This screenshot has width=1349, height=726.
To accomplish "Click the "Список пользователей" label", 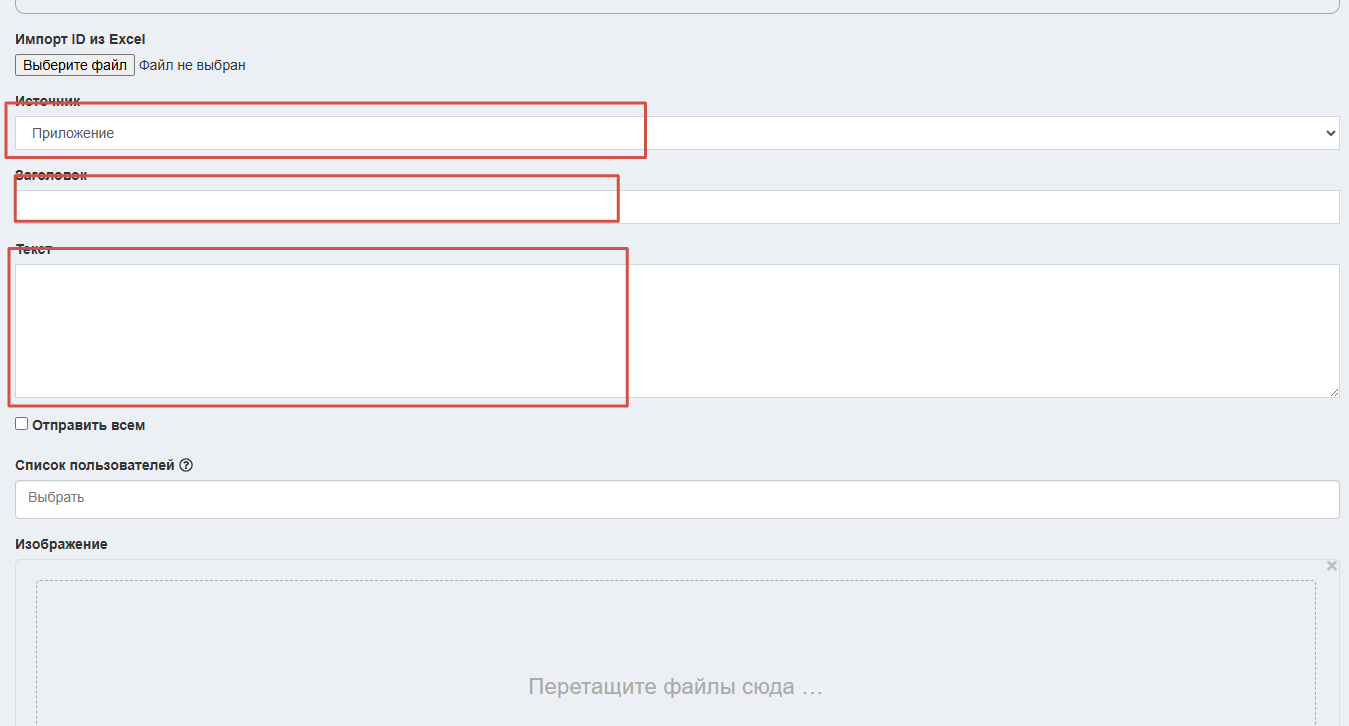I will [x=95, y=465].
